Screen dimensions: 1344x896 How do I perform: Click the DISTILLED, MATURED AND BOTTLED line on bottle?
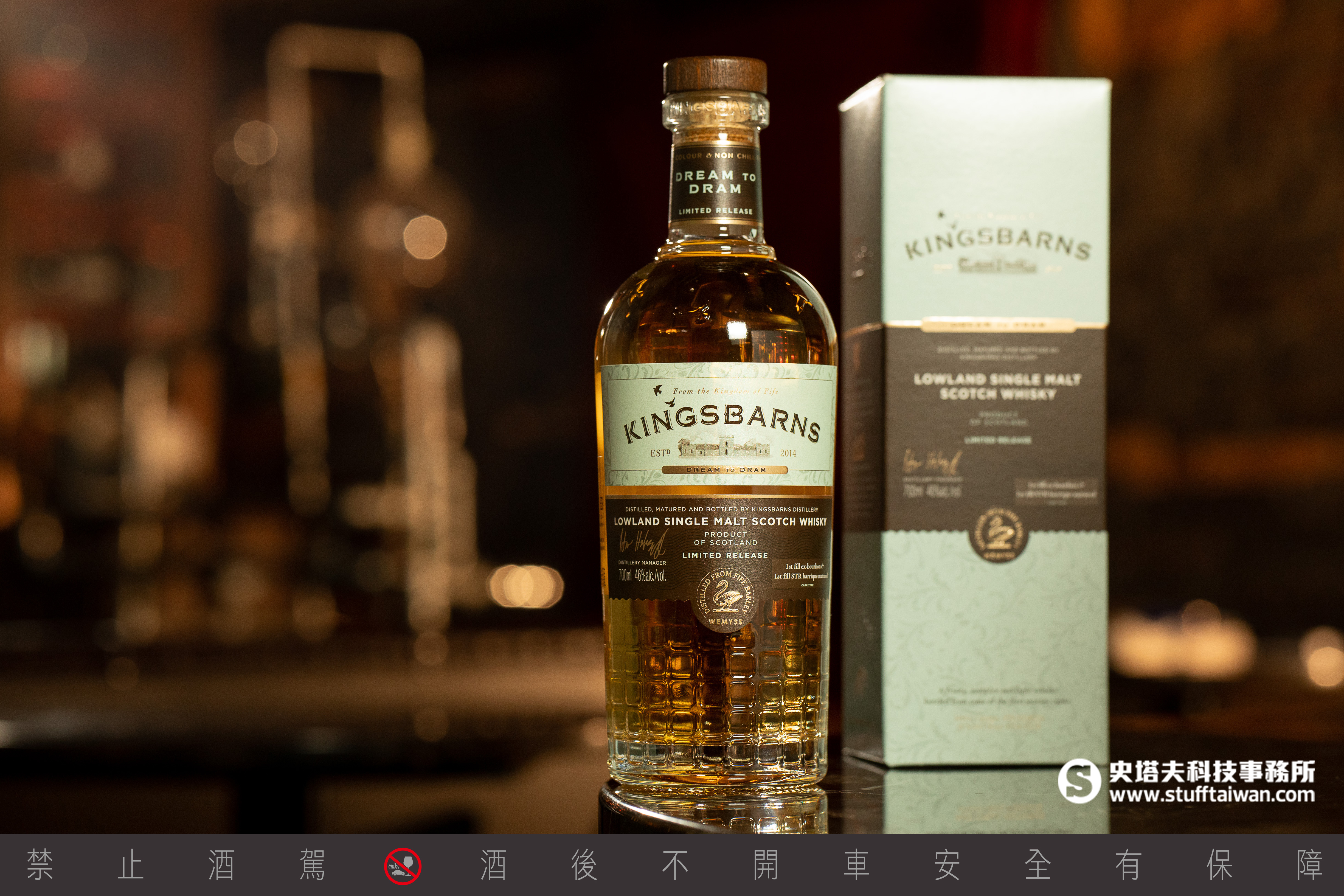(721, 509)
